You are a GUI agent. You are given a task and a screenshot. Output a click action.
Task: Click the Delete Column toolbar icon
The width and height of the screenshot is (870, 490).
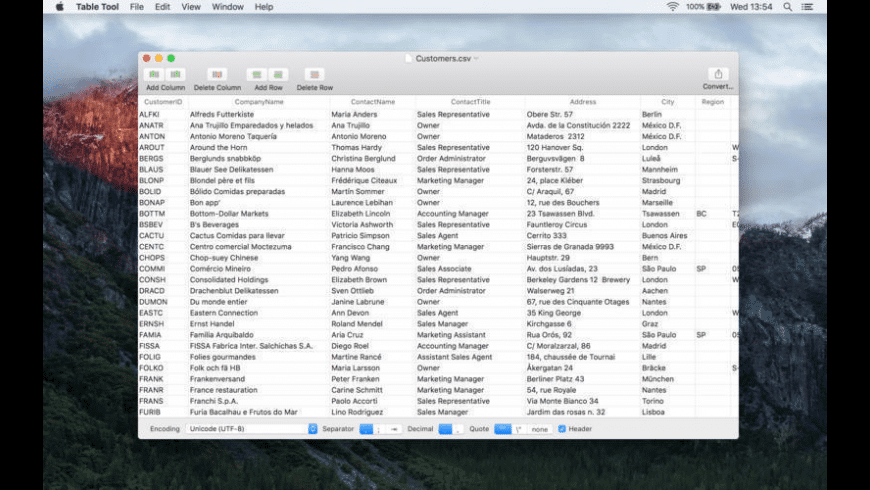(x=217, y=75)
